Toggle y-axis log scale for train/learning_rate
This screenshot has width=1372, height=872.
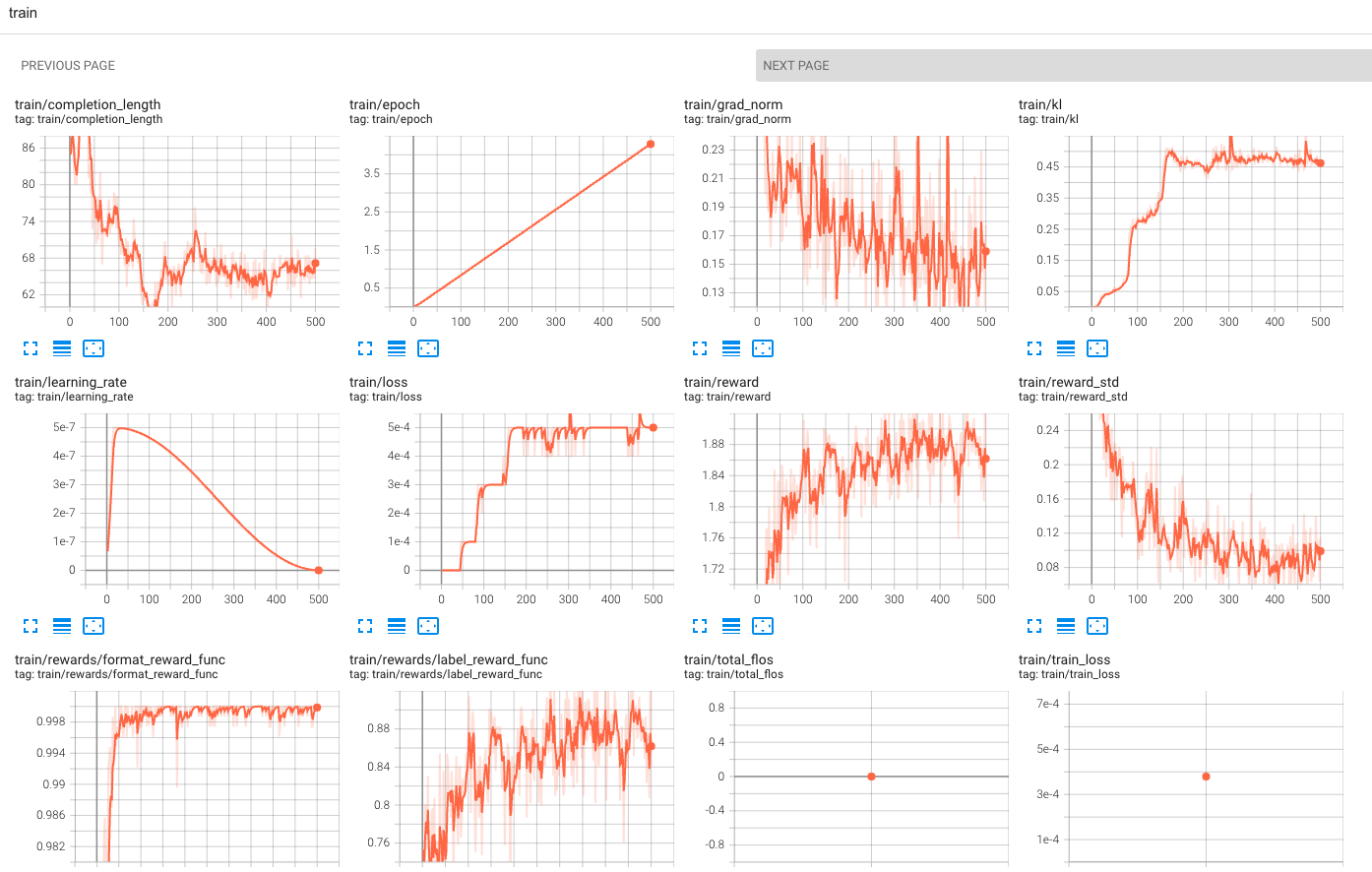pos(62,626)
